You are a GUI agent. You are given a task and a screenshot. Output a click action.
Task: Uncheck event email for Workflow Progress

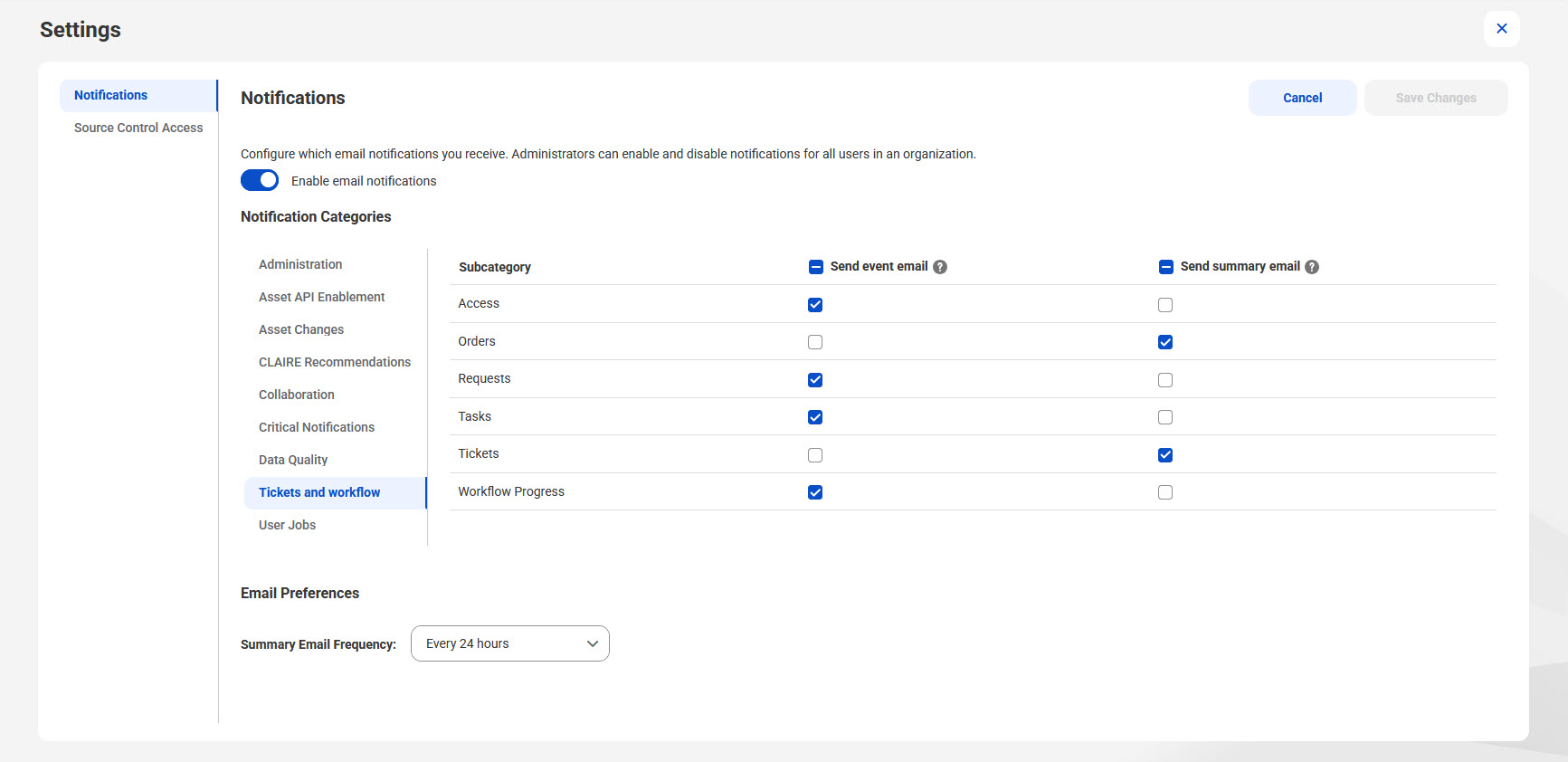815,492
